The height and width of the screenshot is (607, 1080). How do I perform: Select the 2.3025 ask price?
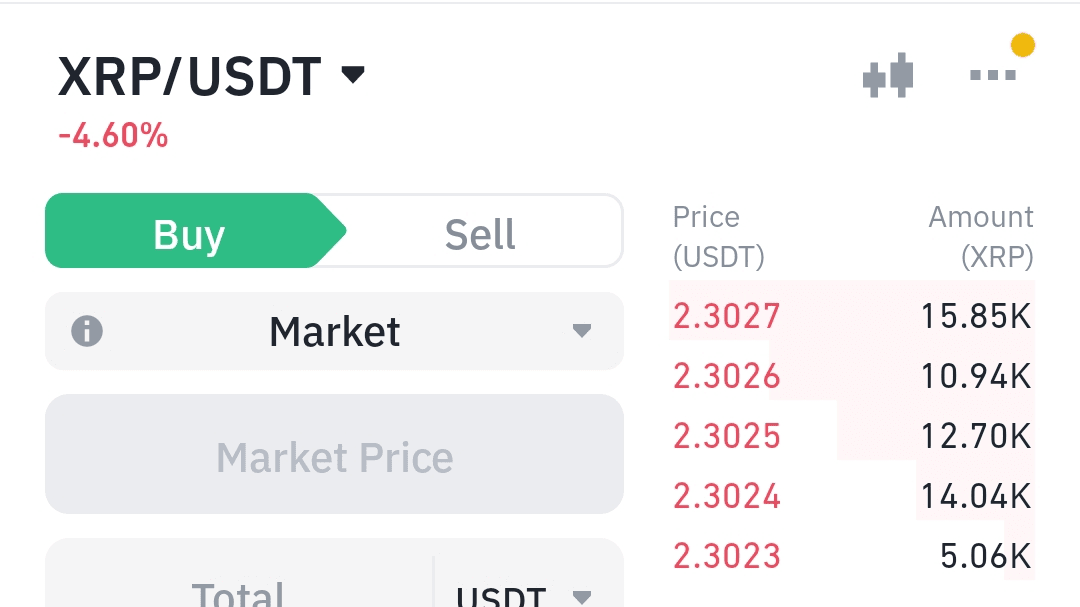tap(727, 436)
